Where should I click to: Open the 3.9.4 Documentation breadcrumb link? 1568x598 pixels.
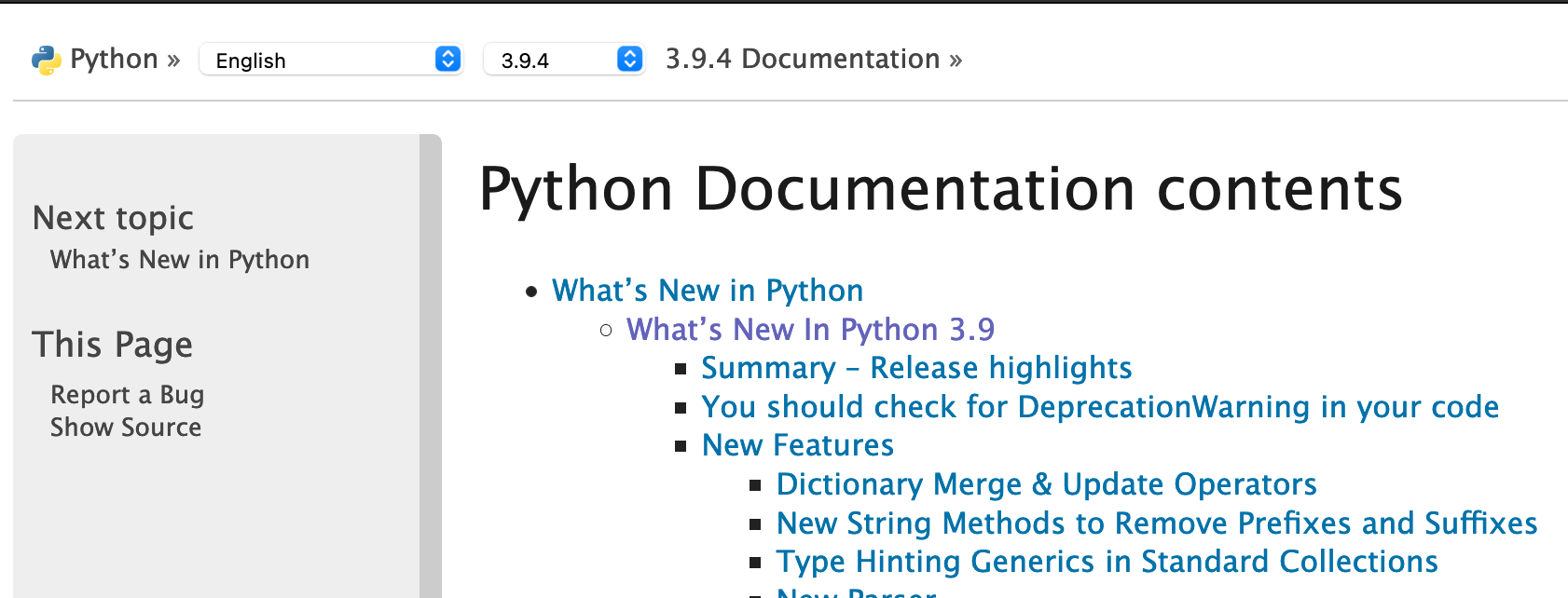tap(802, 59)
